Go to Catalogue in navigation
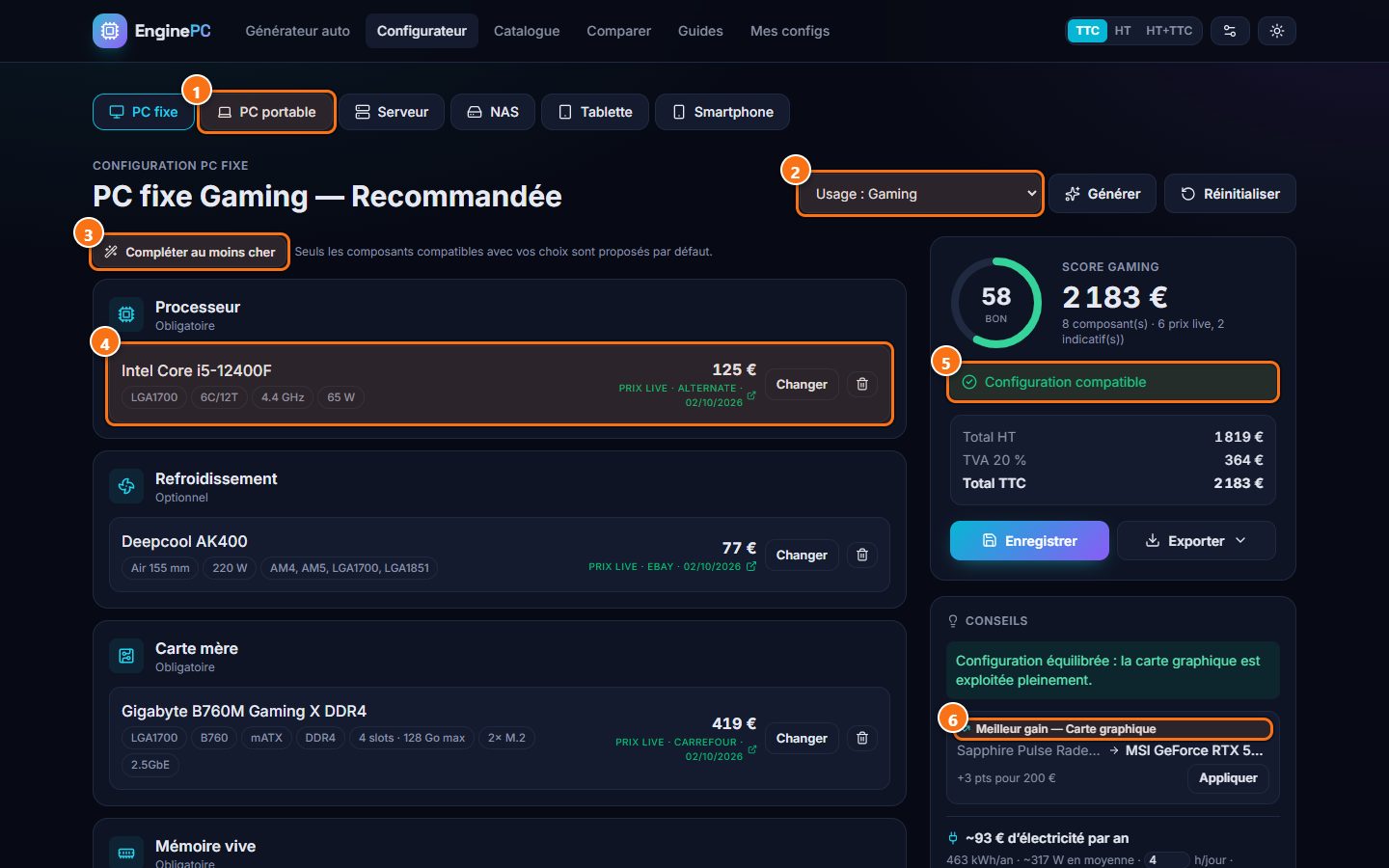1389x868 pixels. click(527, 31)
